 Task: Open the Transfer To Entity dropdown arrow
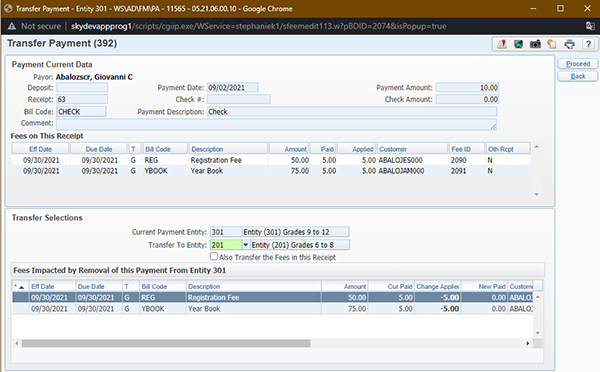246,245
